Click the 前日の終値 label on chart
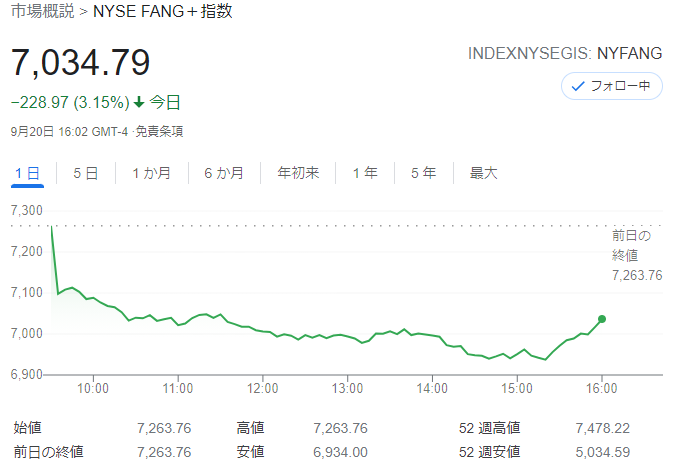The image size is (674, 472). [631, 245]
